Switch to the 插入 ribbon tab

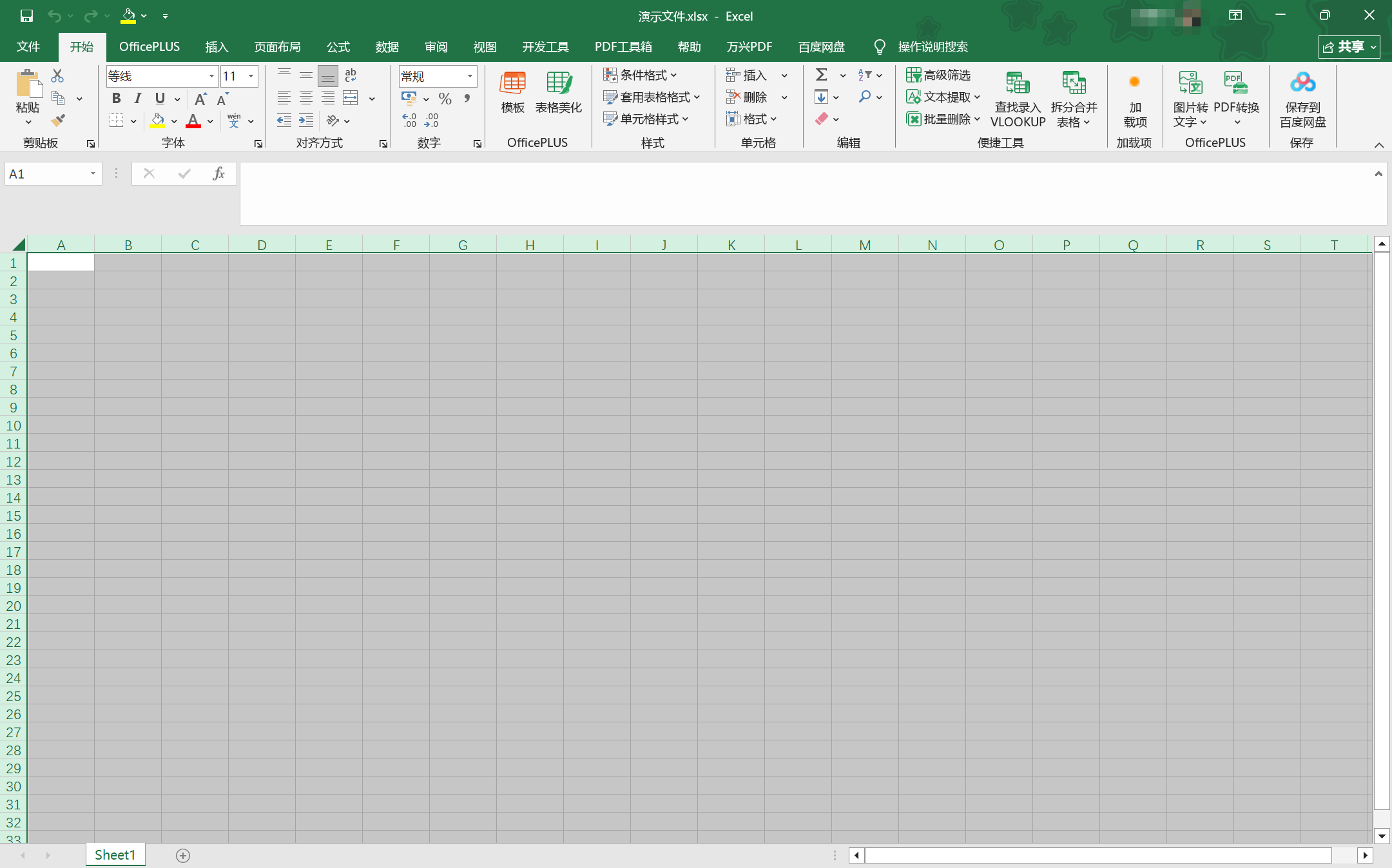pyautogui.click(x=217, y=47)
